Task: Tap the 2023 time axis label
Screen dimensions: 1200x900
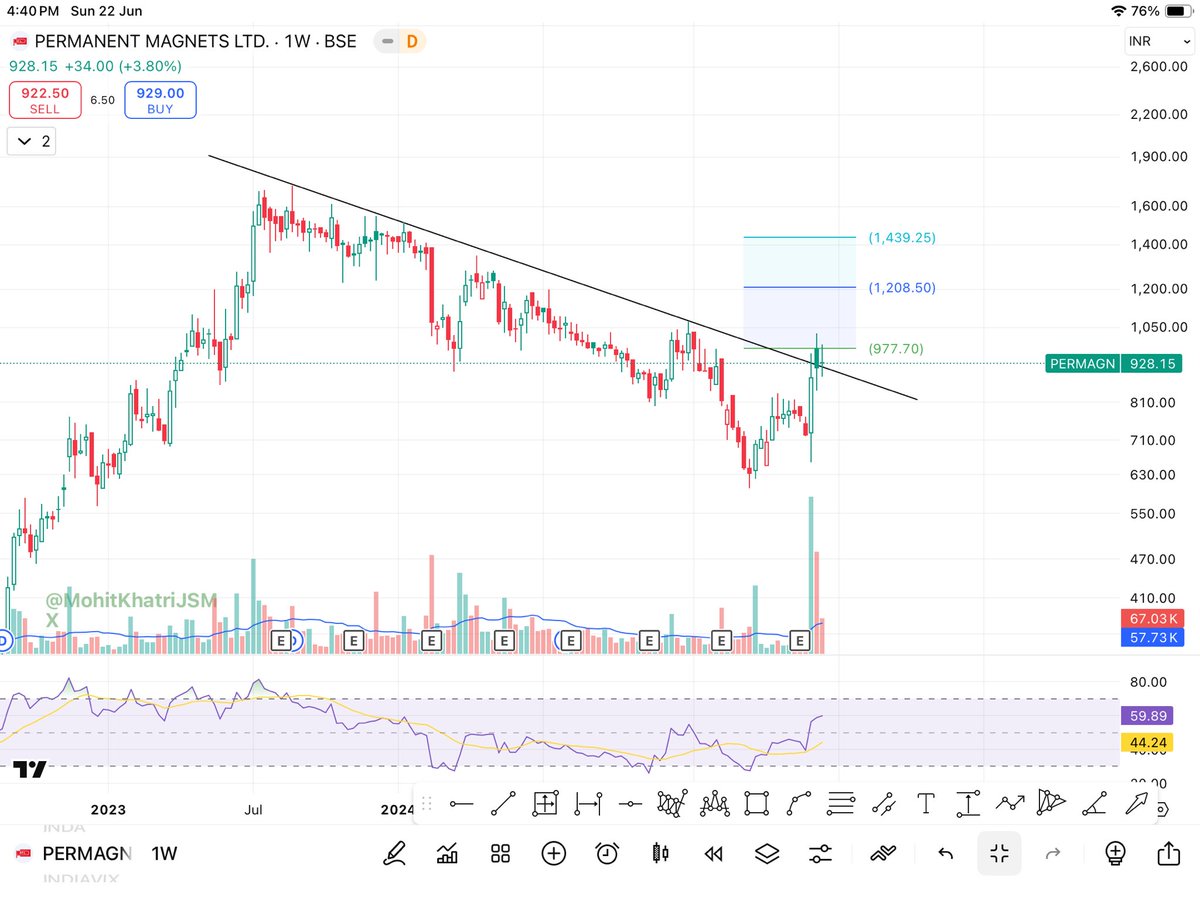Action: tap(107, 808)
